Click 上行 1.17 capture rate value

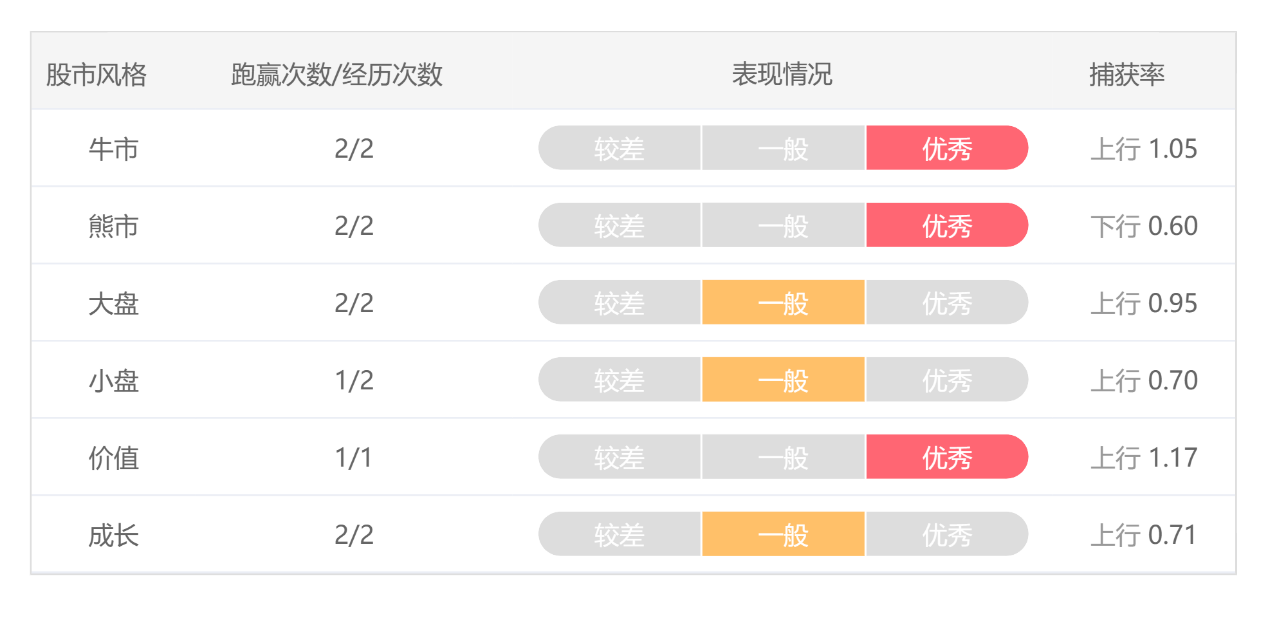tap(1144, 457)
